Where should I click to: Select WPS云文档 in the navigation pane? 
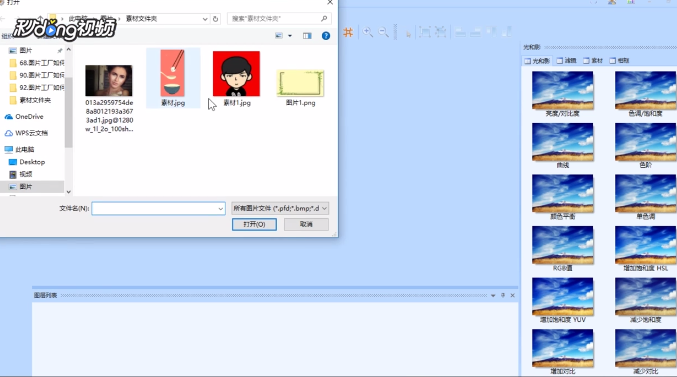(26, 133)
